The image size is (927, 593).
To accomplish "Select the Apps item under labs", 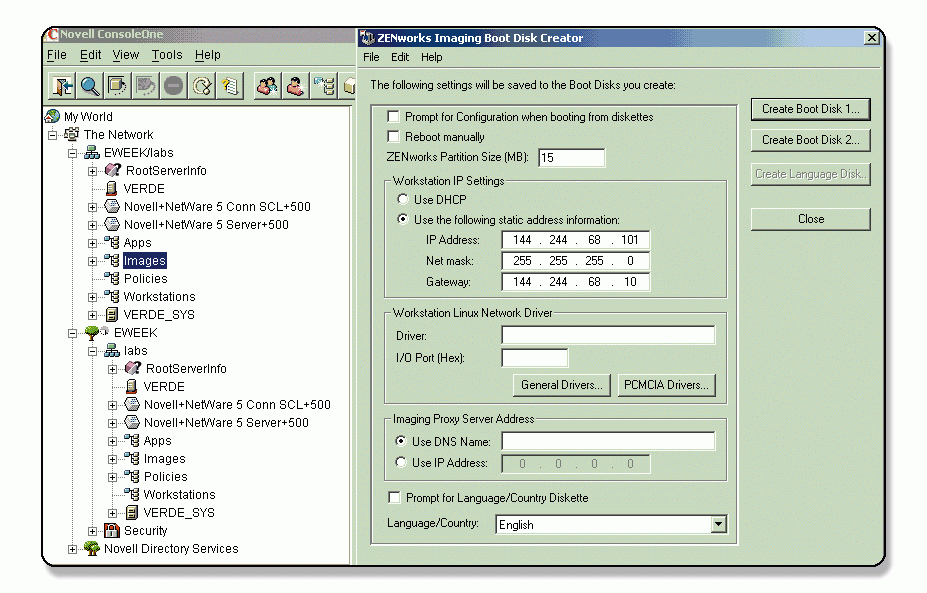I will pos(157,440).
